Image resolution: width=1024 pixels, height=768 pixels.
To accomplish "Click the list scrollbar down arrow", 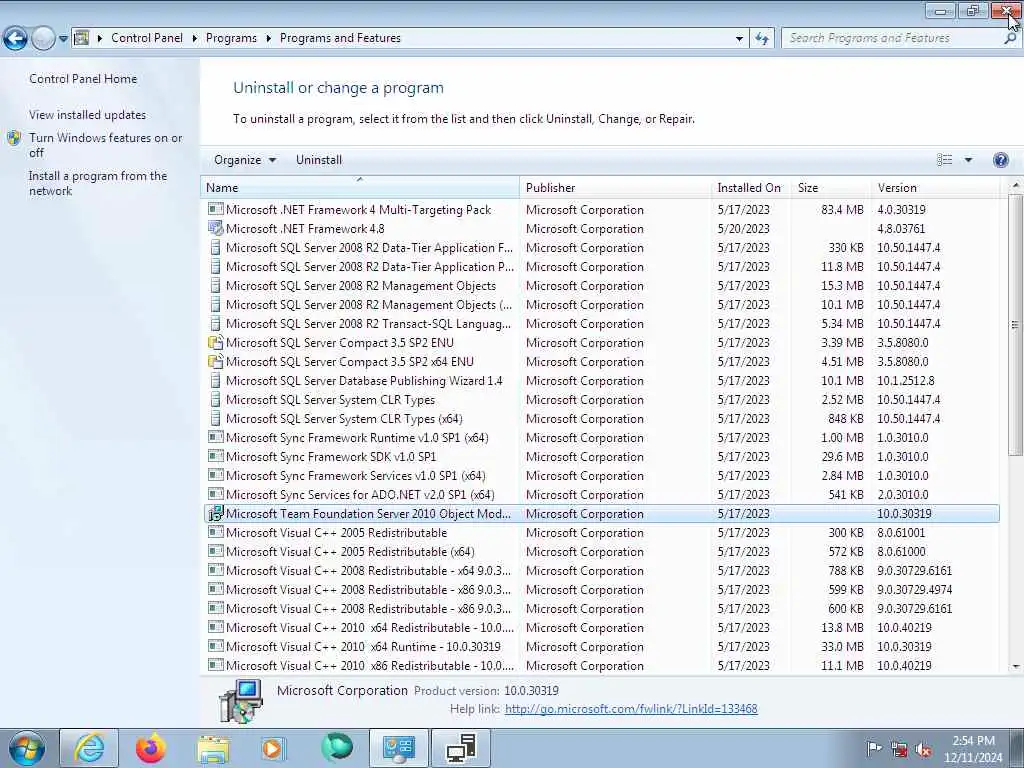I will coord(1016,666).
